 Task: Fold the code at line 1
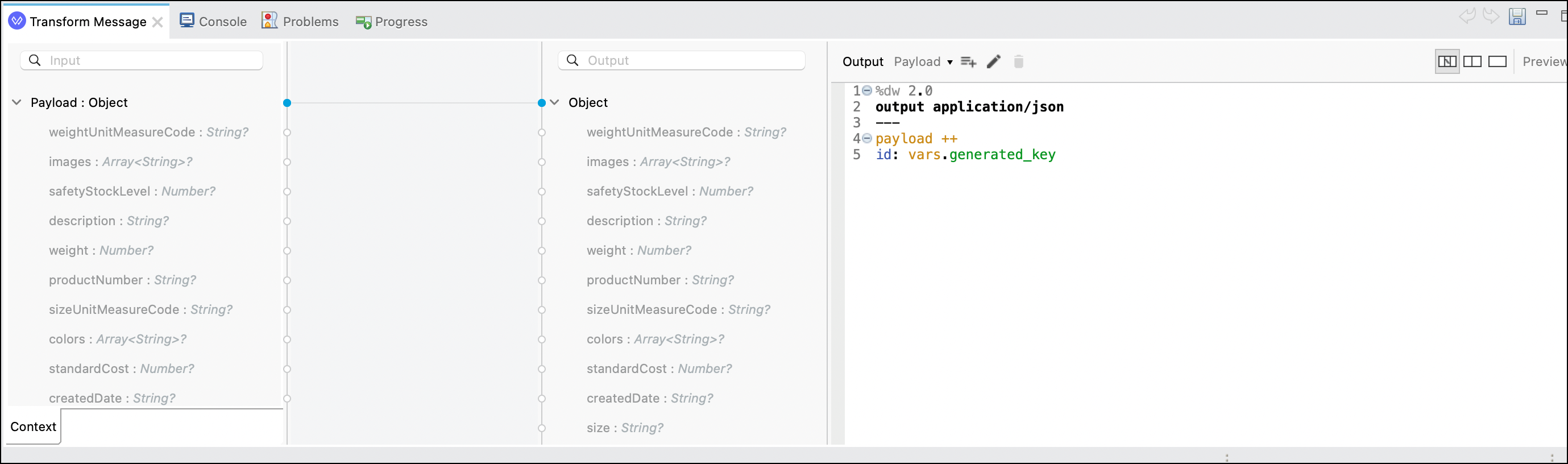(867, 91)
